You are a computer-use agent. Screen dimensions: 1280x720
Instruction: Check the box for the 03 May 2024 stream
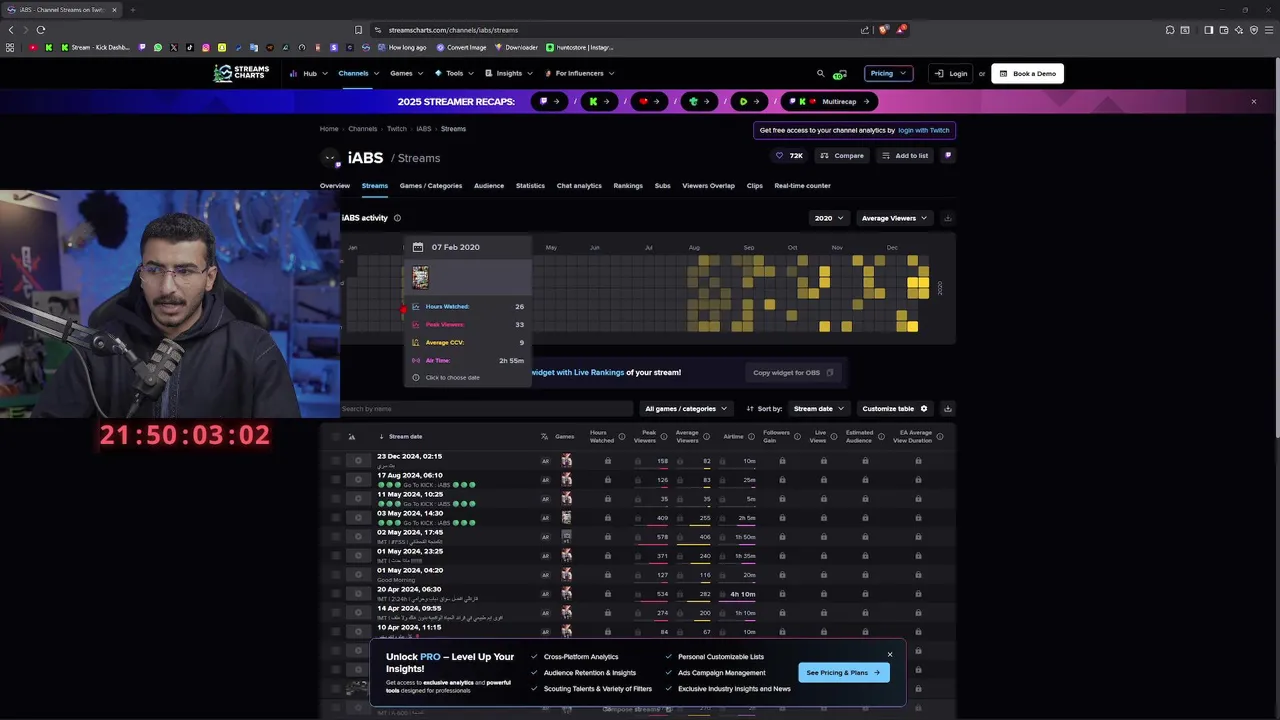coord(335,518)
